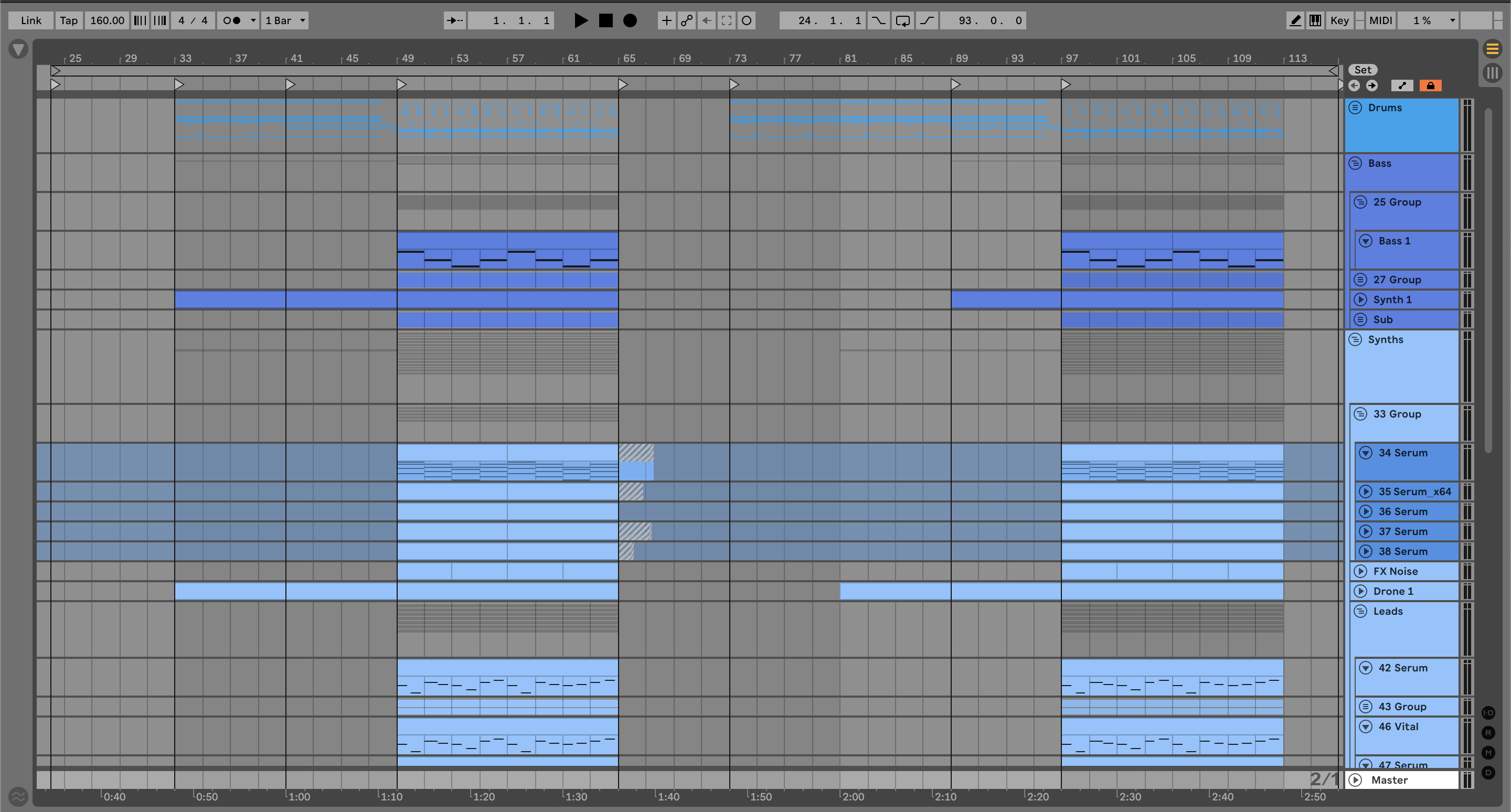Click locator marker at bar 49
1511x812 pixels.
click(401, 84)
